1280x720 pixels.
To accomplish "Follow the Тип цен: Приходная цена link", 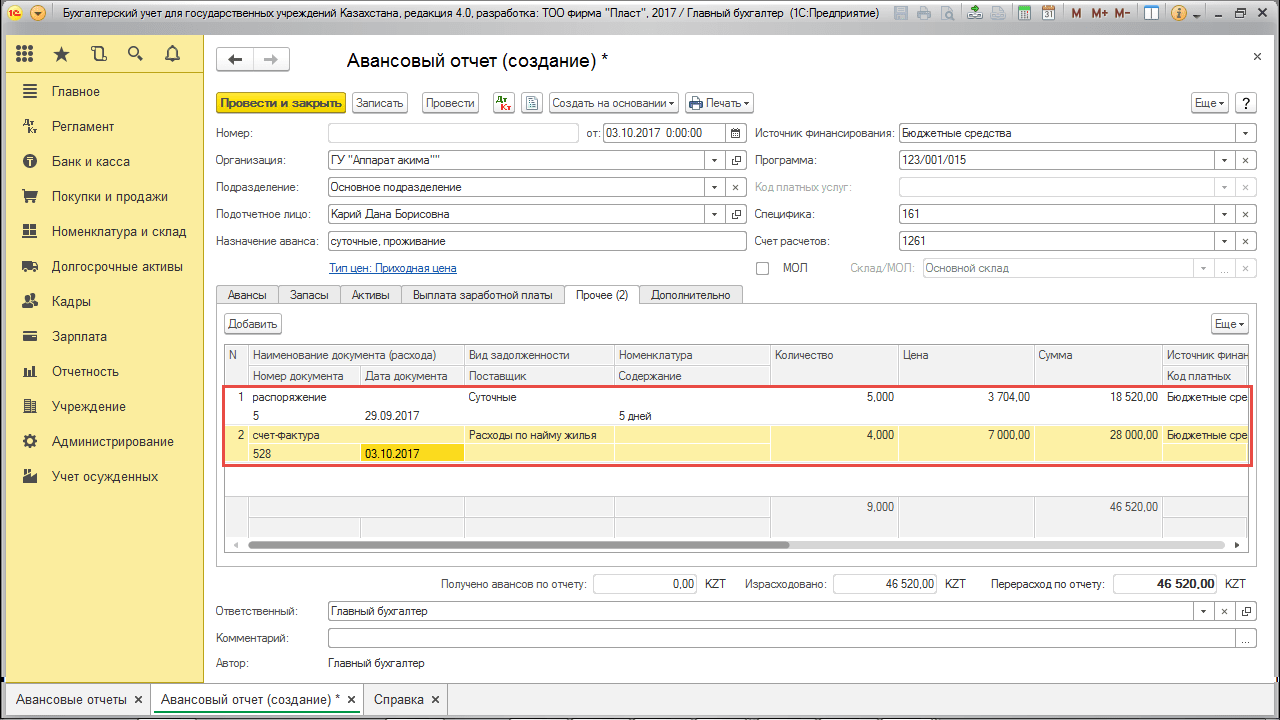I will pyautogui.click(x=393, y=268).
